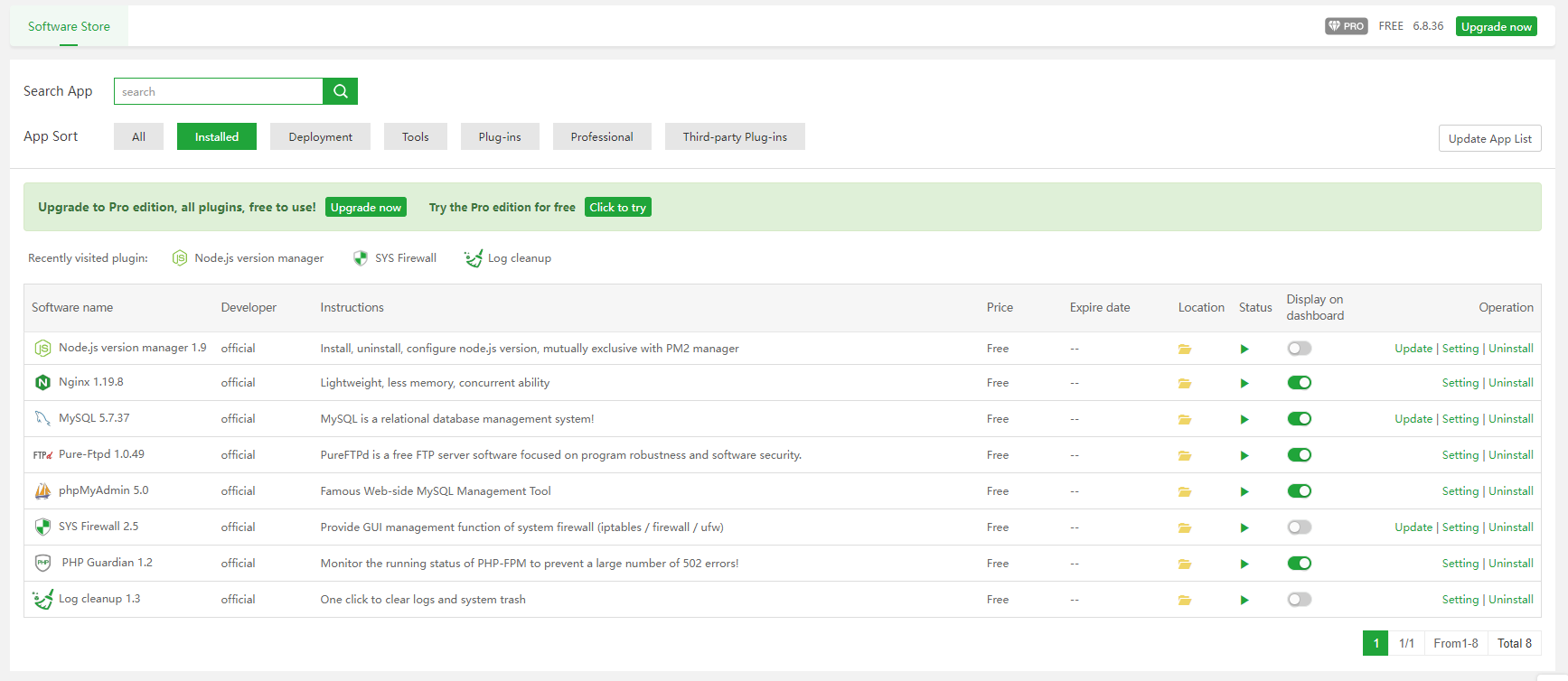1568x681 pixels.
Task: Focus the Search App input field
Action: tap(219, 91)
